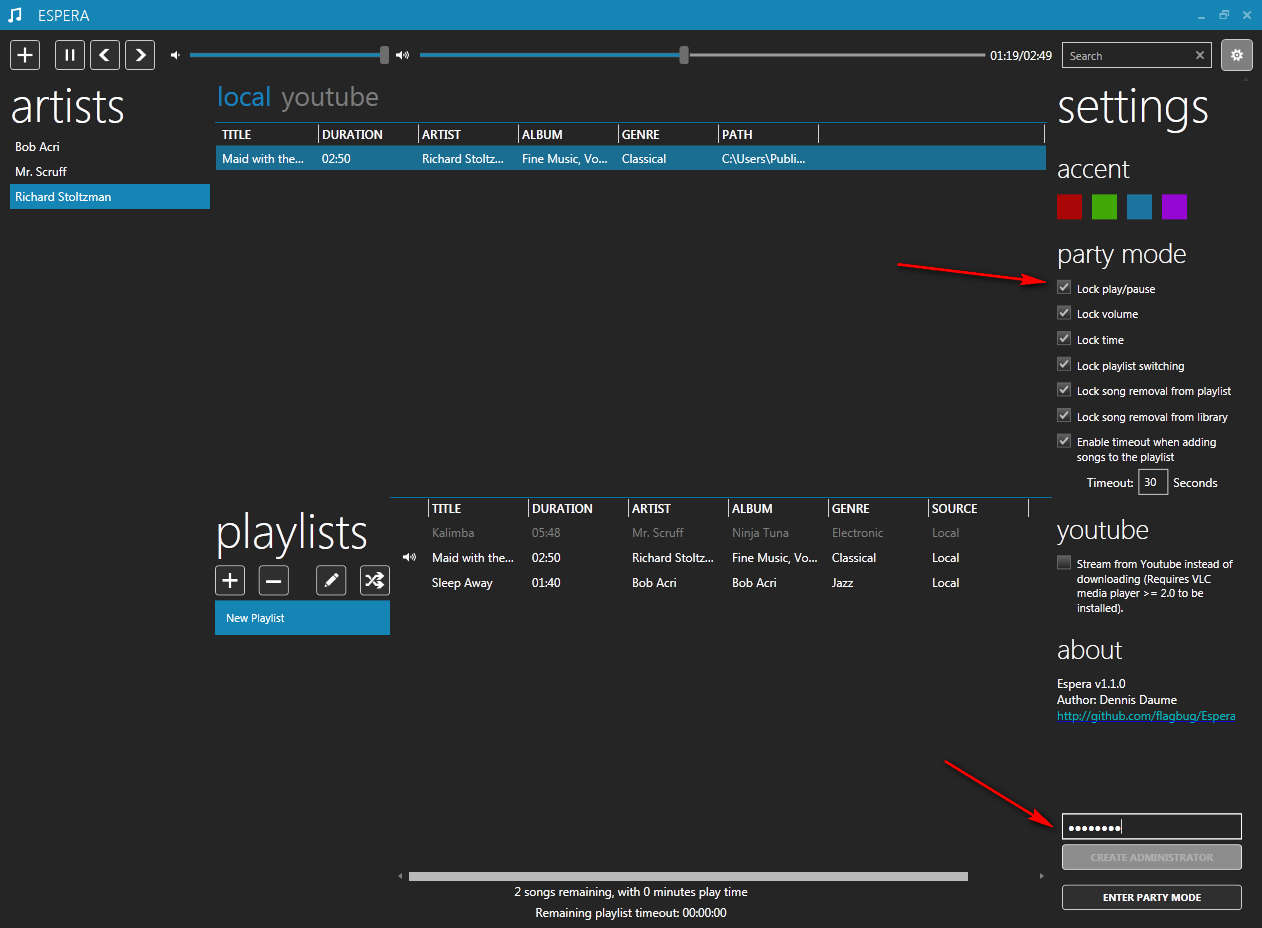Image resolution: width=1262 pixels, height=928 pixels.
Task: Click the add songs plus button
Action: 25,55
